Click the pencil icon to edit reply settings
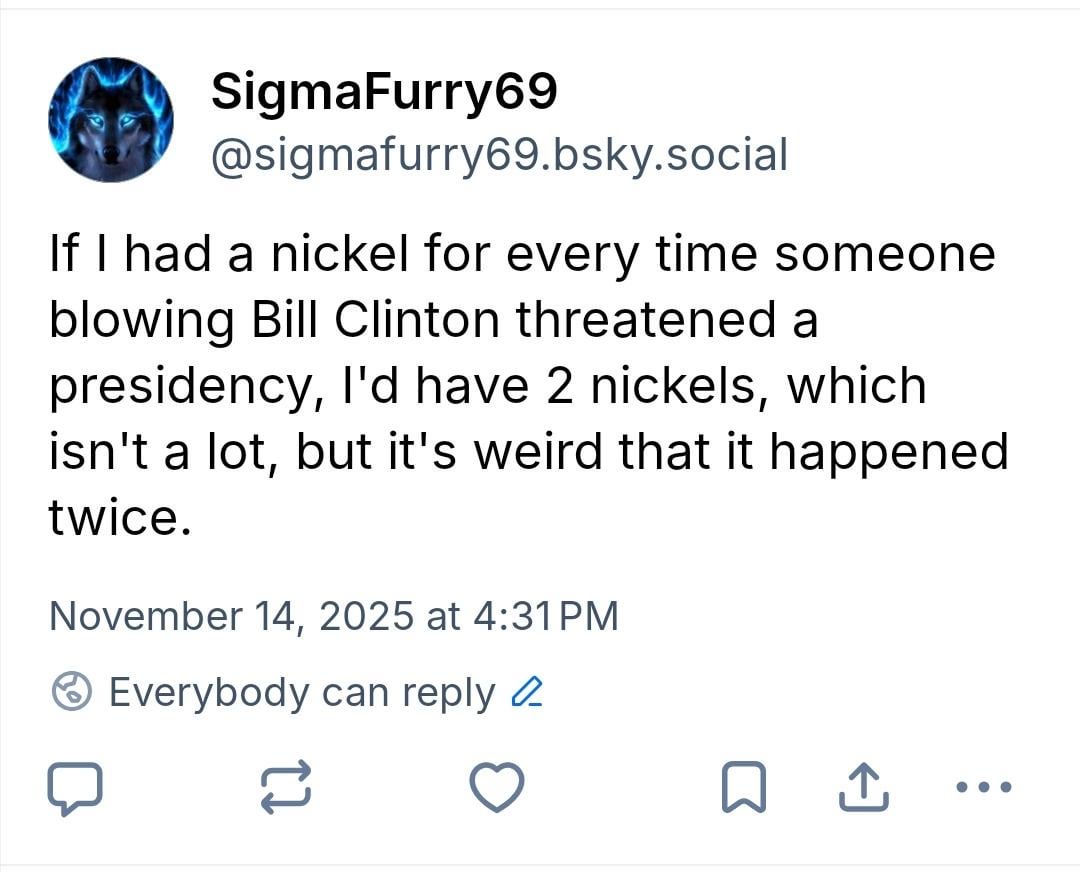Screen dimensions: 1080x872 (526, 692)
